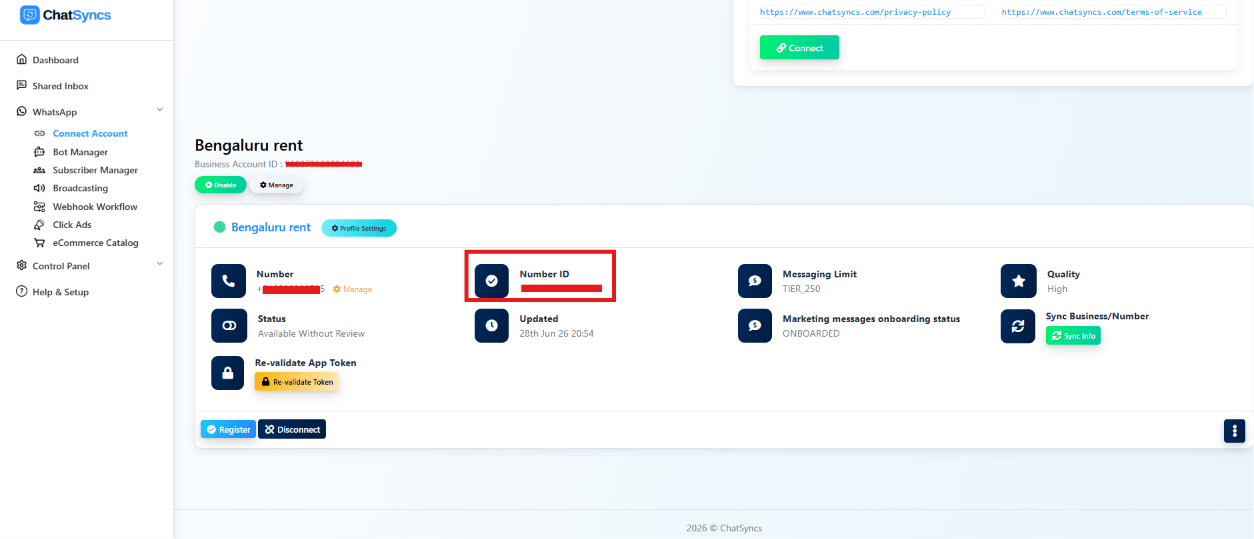Open Dashboard in the sidebar
The image size is (1254, 539).
[55, 60]
